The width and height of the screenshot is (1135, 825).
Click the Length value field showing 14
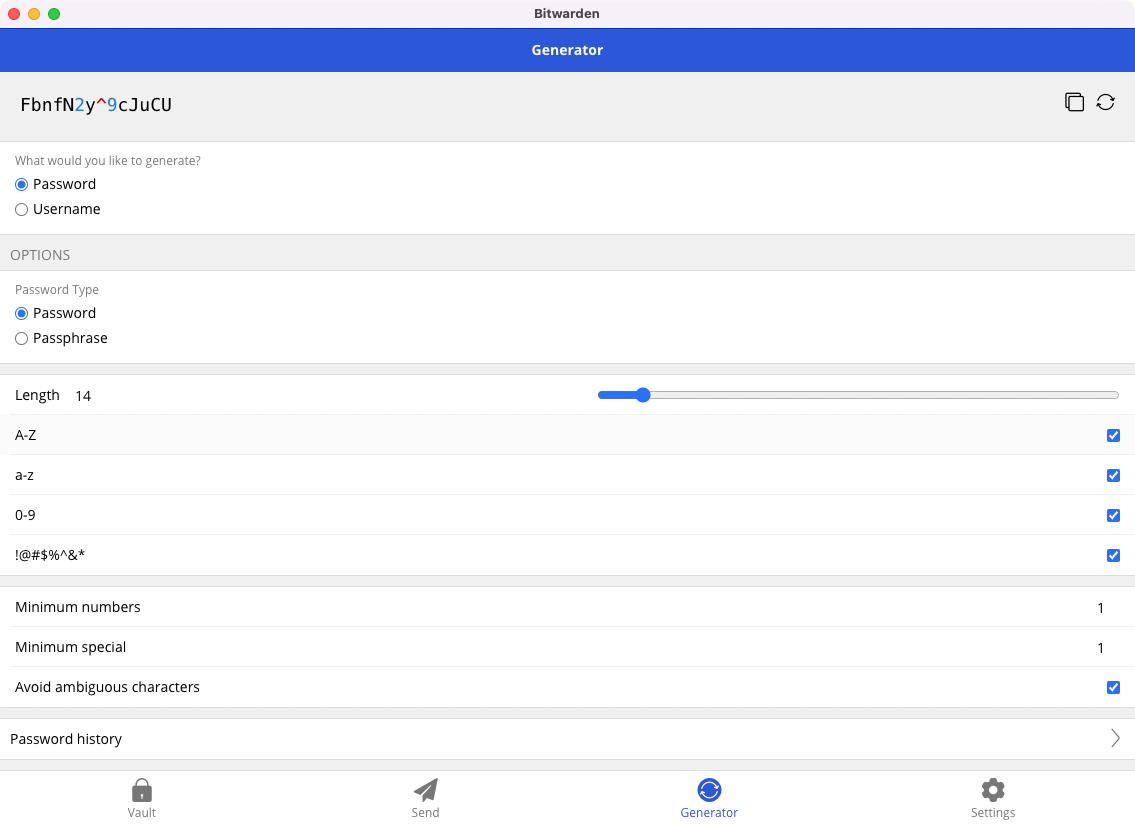[83, 396]
